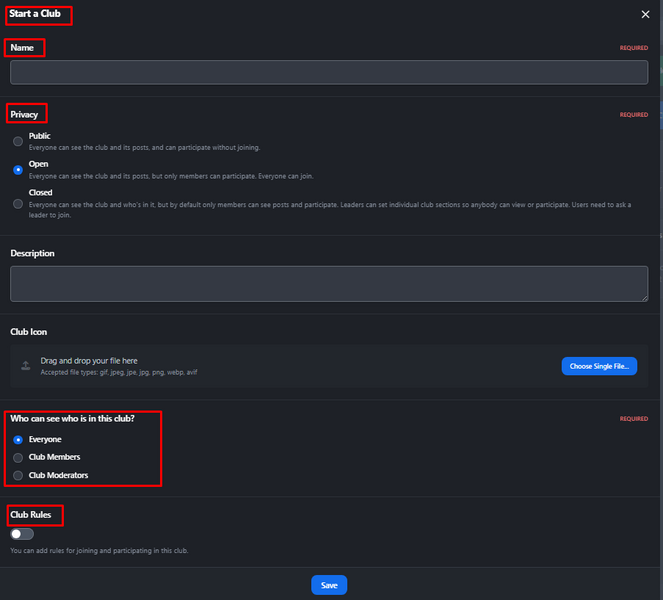The height and width of the screenshot is (600, 663).
Task: Click the Public option label text
Action: click(x=39, y=136)
